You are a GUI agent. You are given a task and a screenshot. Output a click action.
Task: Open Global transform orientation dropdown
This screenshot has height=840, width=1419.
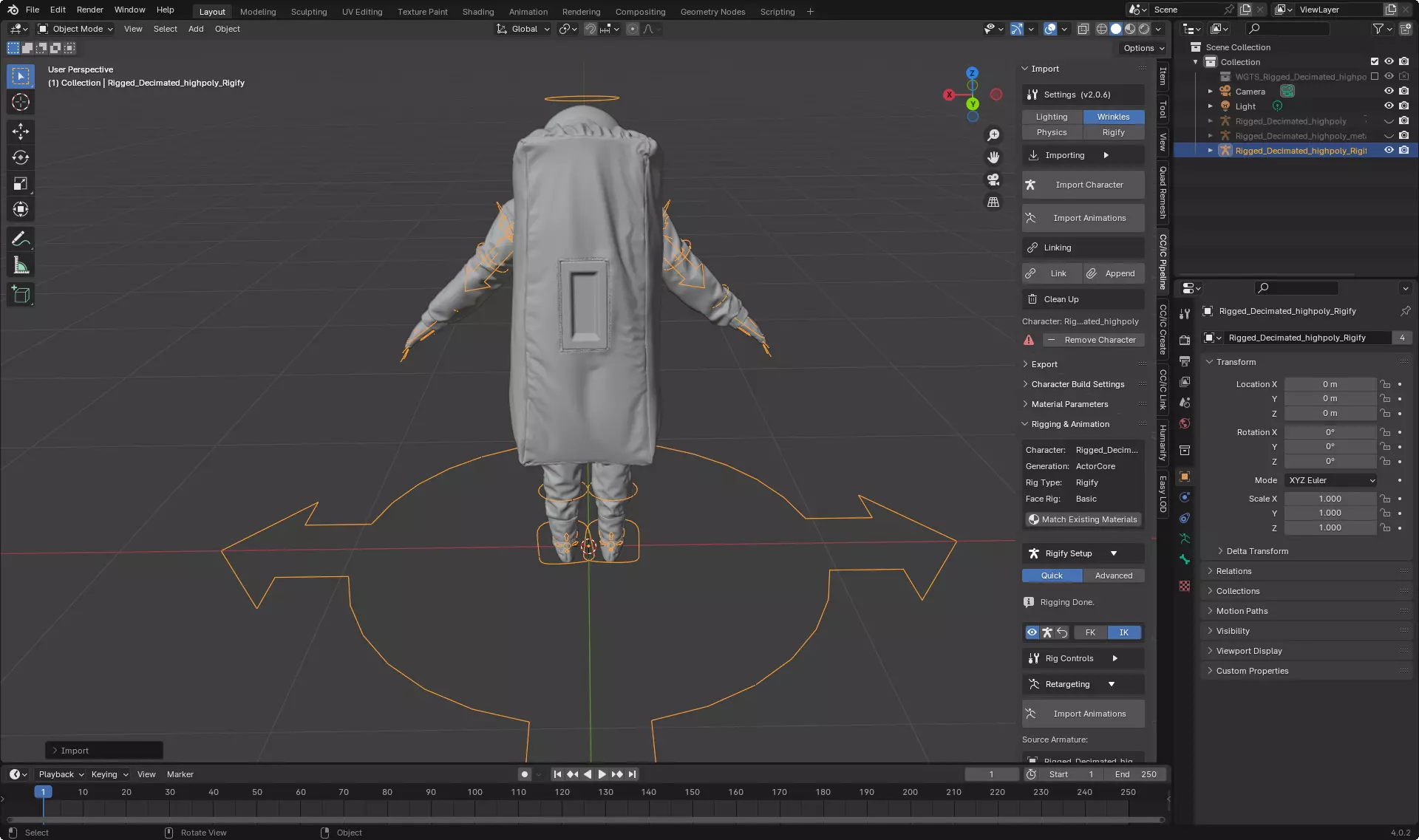pyautogui.click(x=523, y=29)
